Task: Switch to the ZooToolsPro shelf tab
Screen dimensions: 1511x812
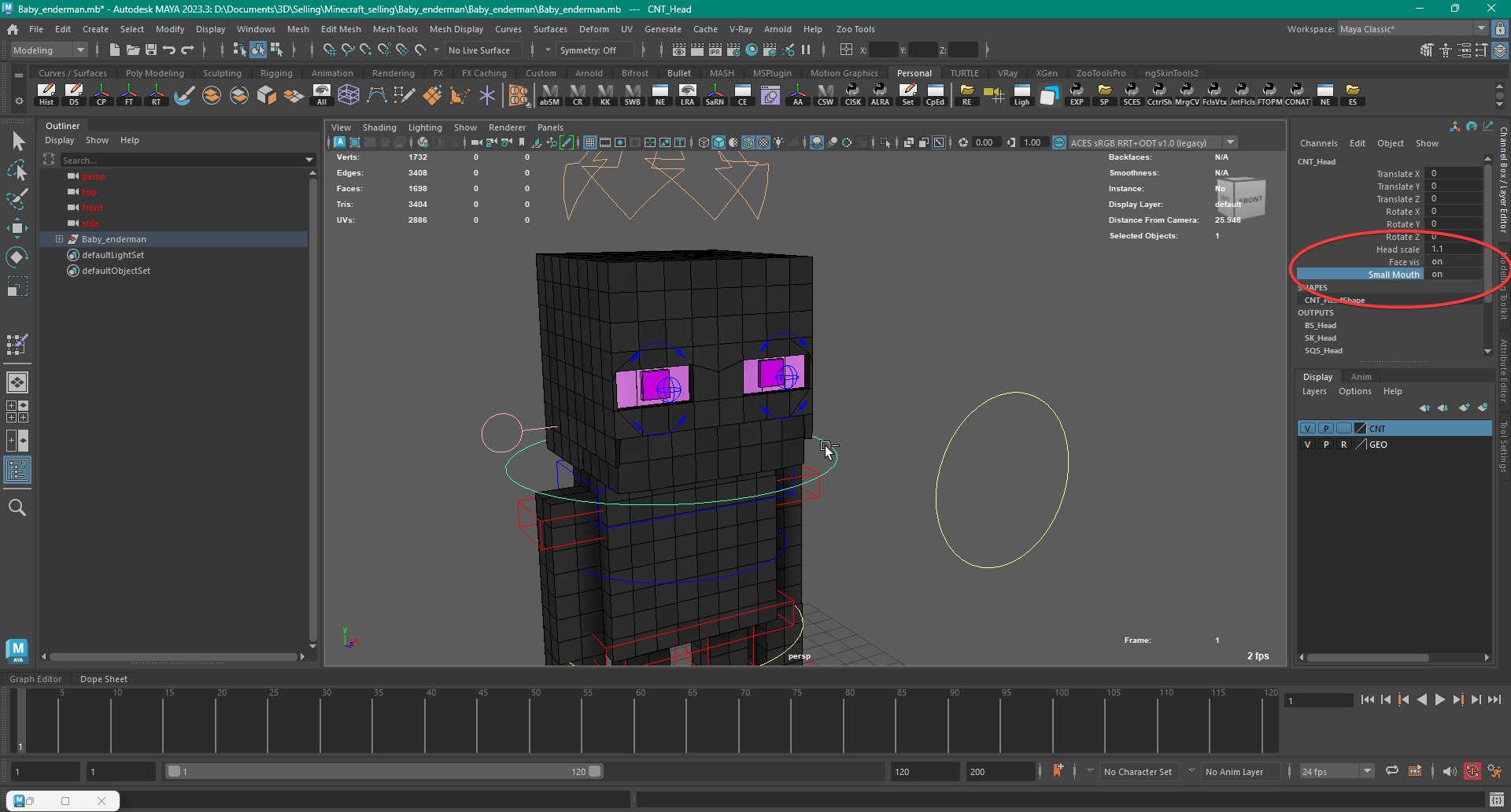Action: tap(1100, 73)
